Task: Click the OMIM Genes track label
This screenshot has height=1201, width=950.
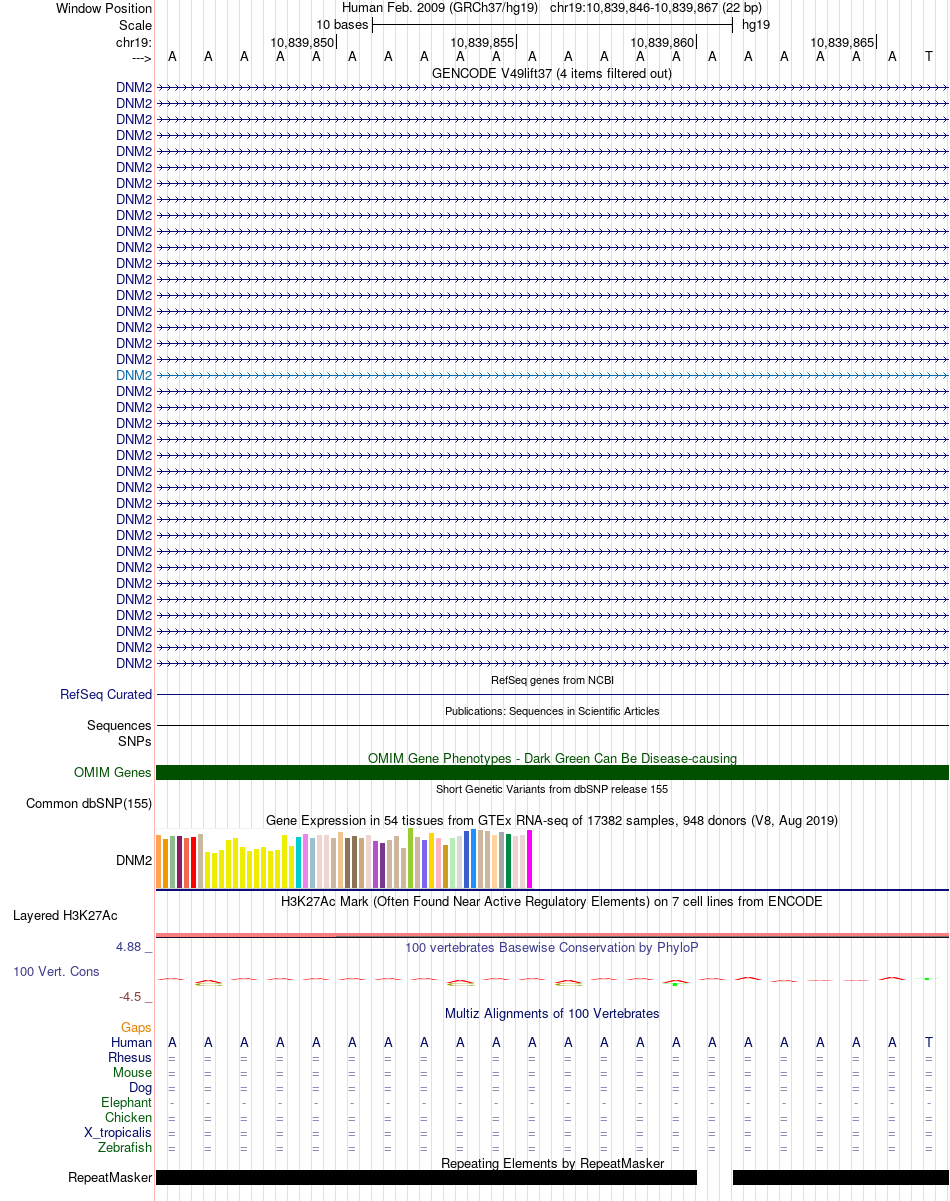Action: click(113, 772)
